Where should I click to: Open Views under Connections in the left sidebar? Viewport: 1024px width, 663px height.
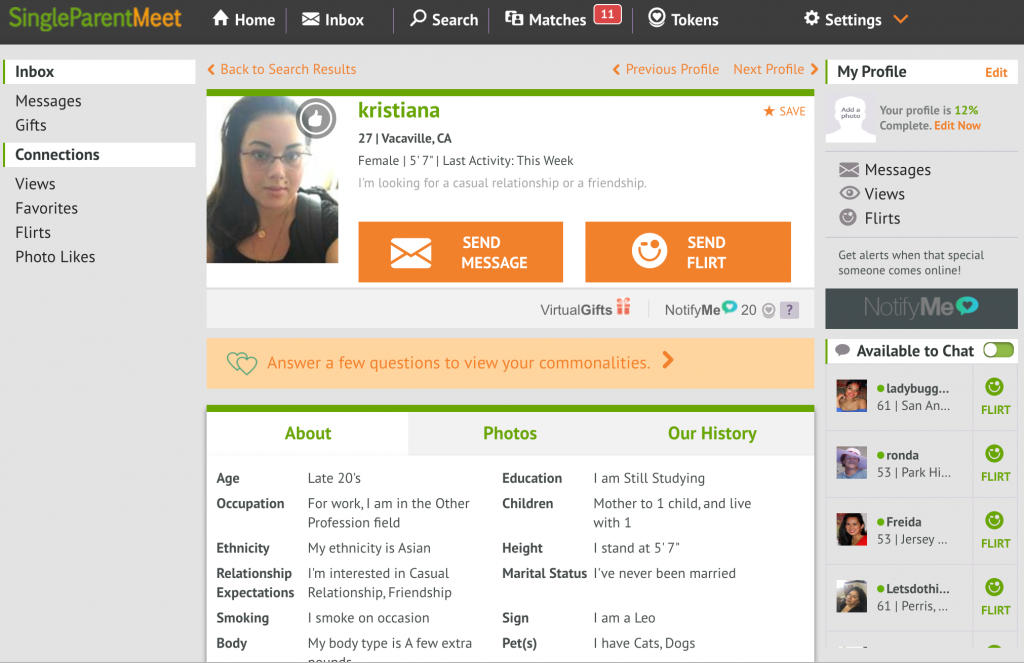pos(35,184)
